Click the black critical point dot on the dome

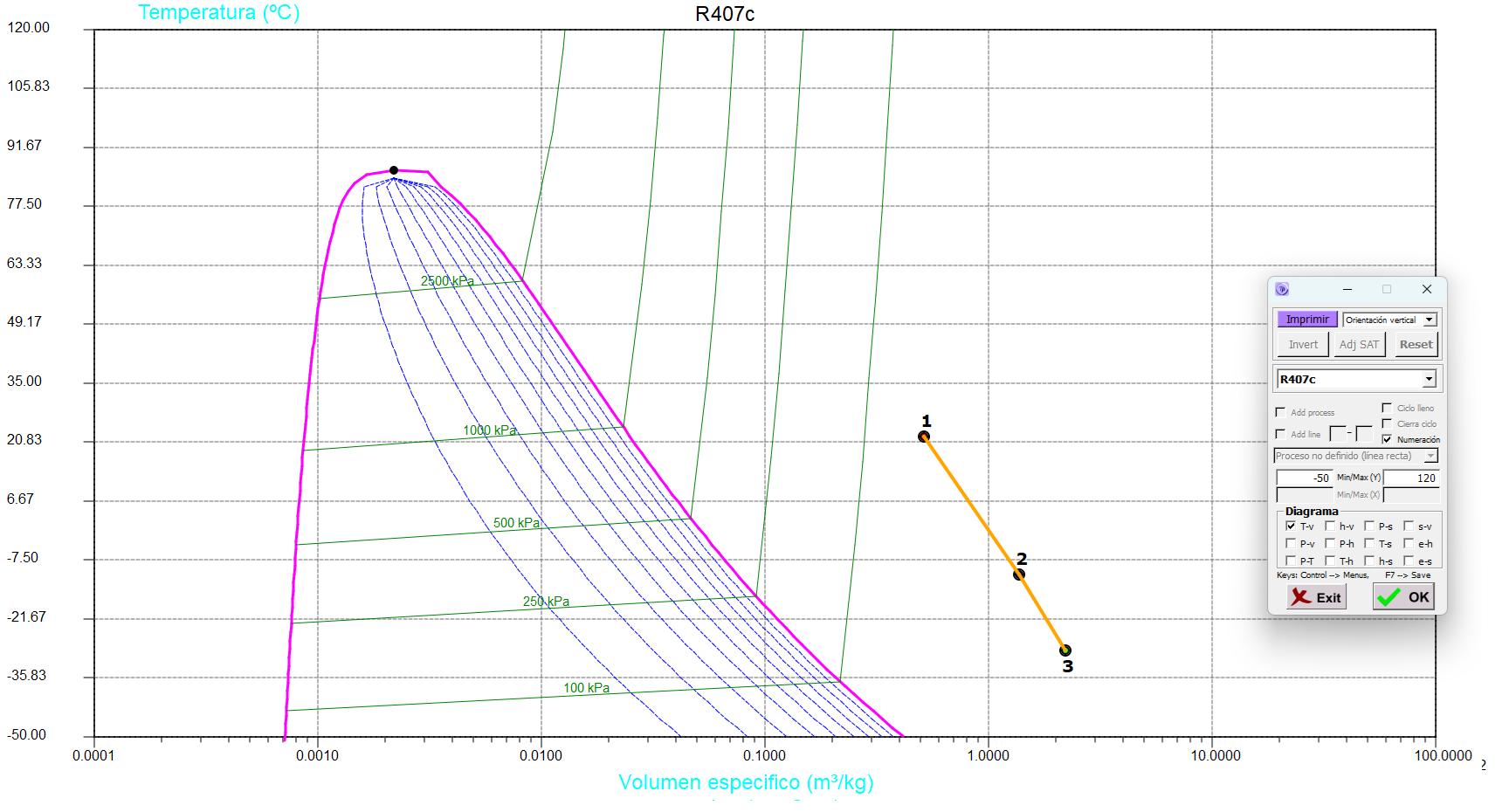[x=394, y=170]
